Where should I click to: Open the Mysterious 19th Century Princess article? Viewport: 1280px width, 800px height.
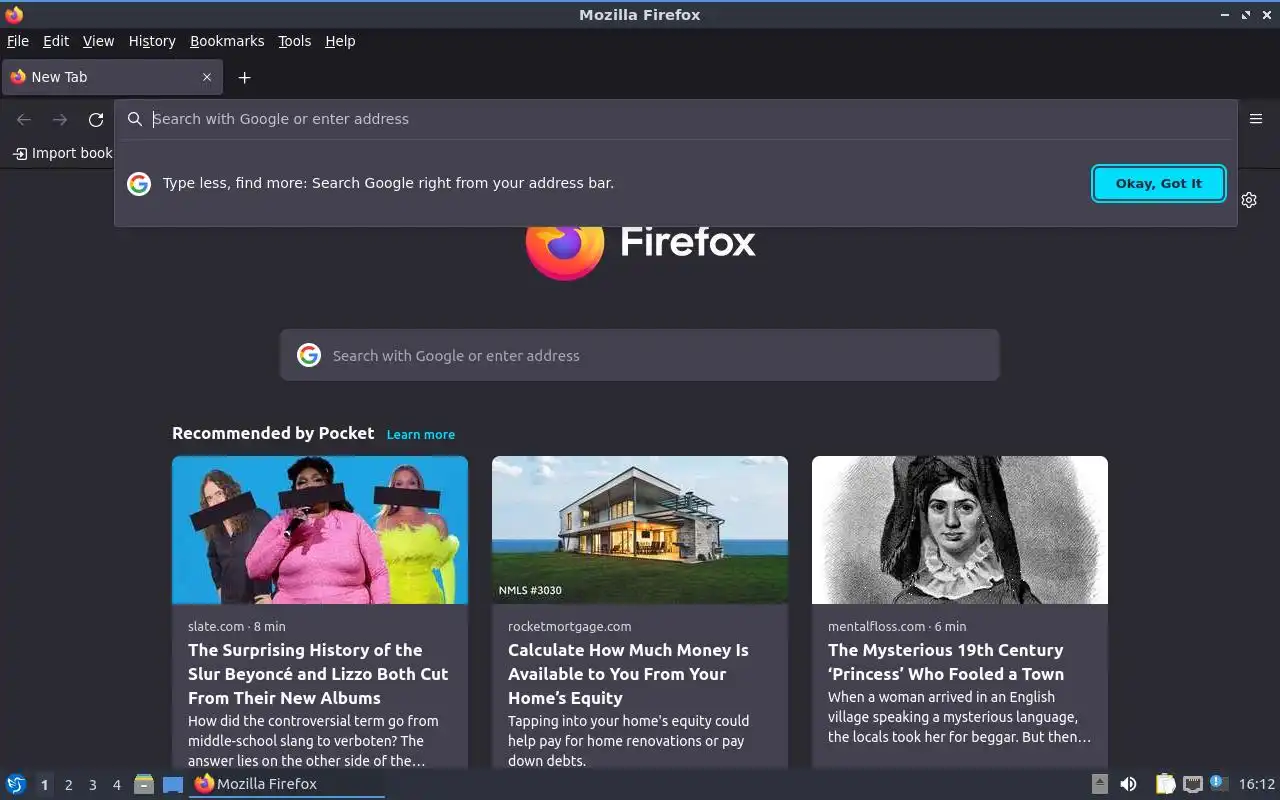[946, 662]
